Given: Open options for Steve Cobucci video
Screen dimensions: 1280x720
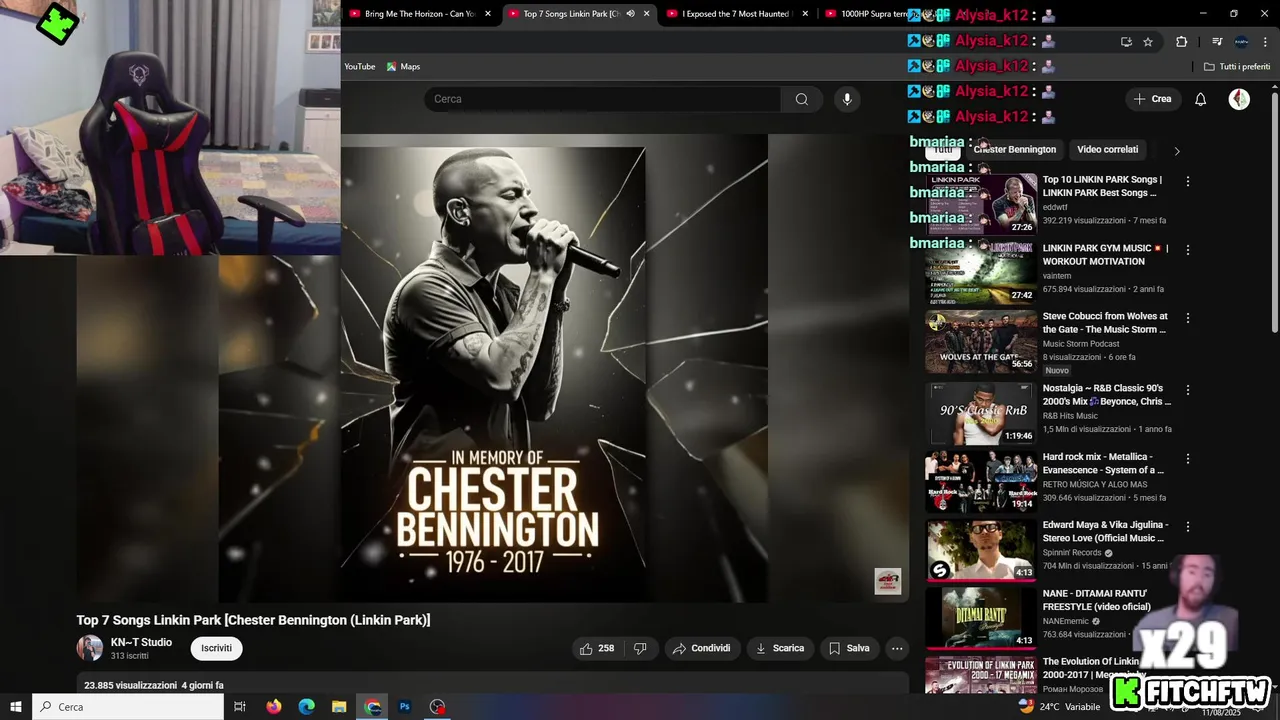Looking at the screenshot, I should (x=1188, y=318).
